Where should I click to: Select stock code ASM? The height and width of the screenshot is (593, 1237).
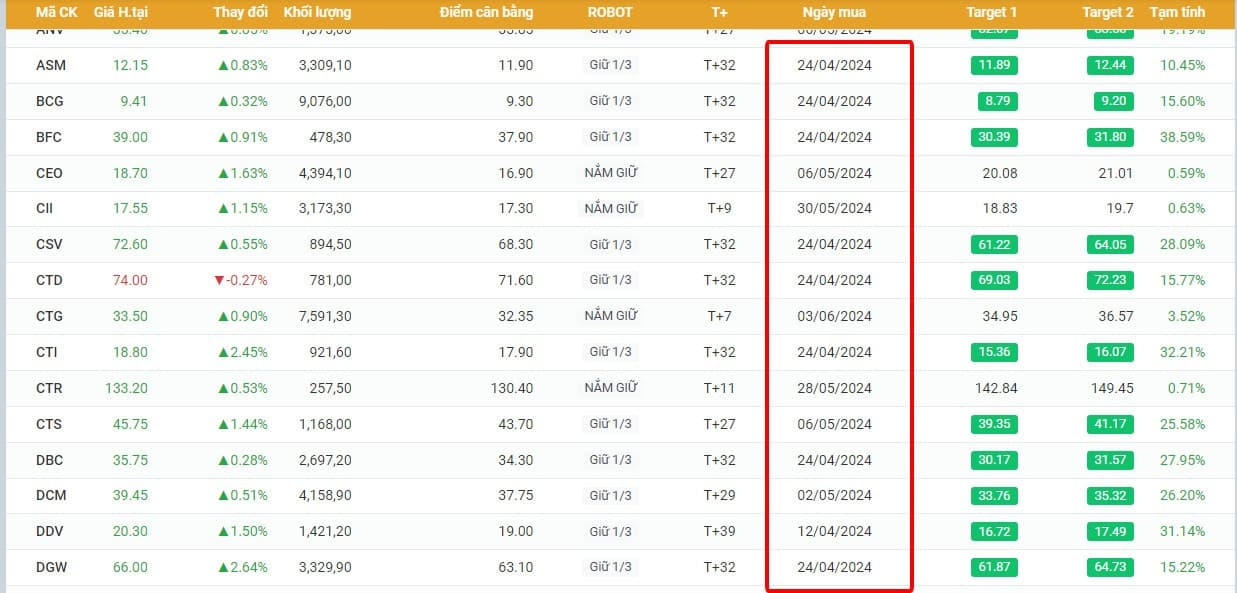[x=50, y=65]
